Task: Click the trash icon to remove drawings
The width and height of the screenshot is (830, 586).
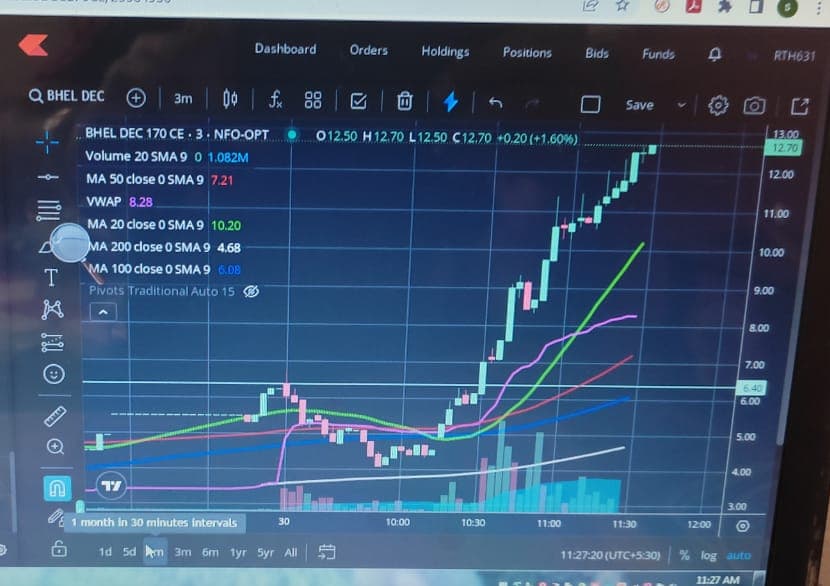Action: coord(405,101)
